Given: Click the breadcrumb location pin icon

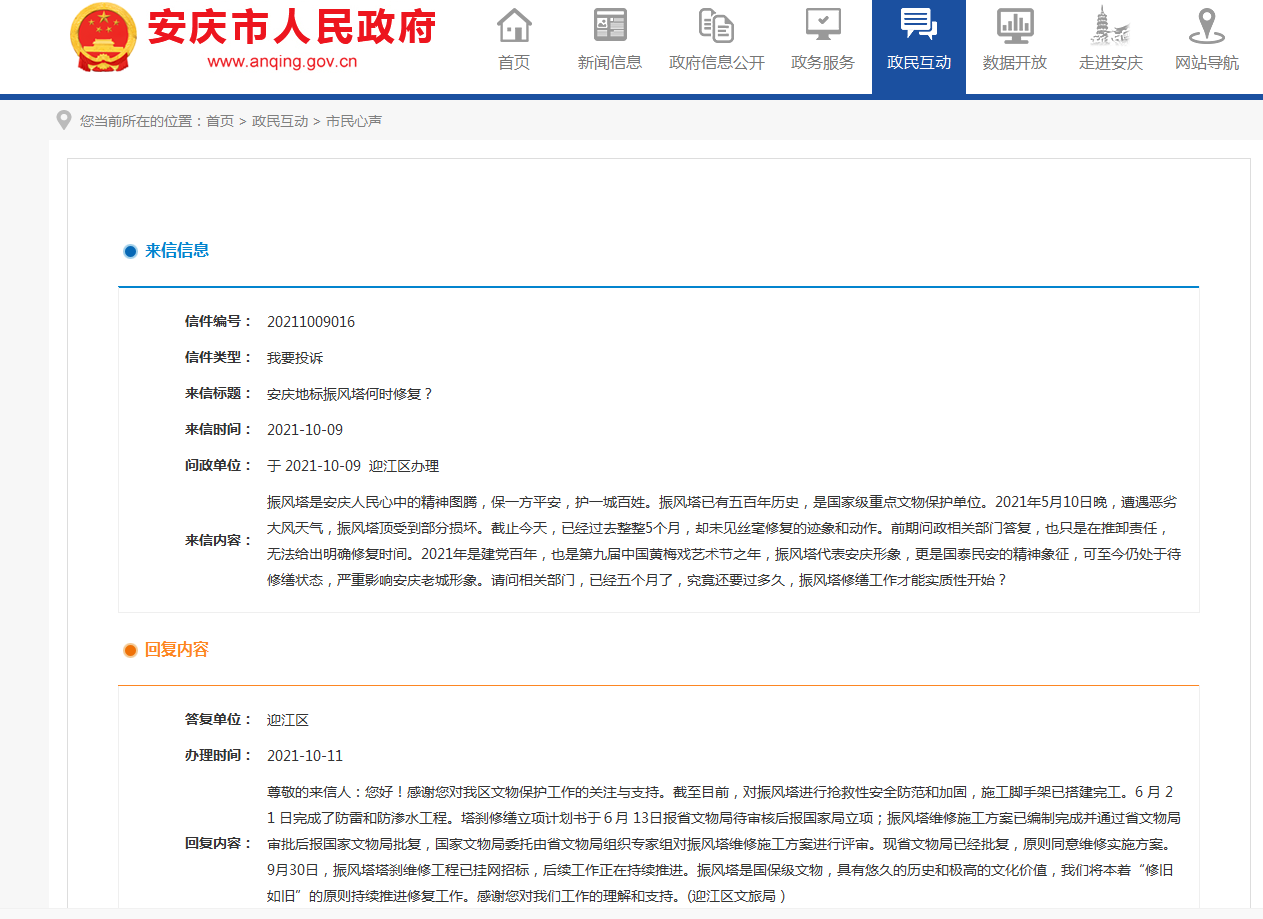Looking at the screenshot, I should pyautogui.click(x=64, y=120).
